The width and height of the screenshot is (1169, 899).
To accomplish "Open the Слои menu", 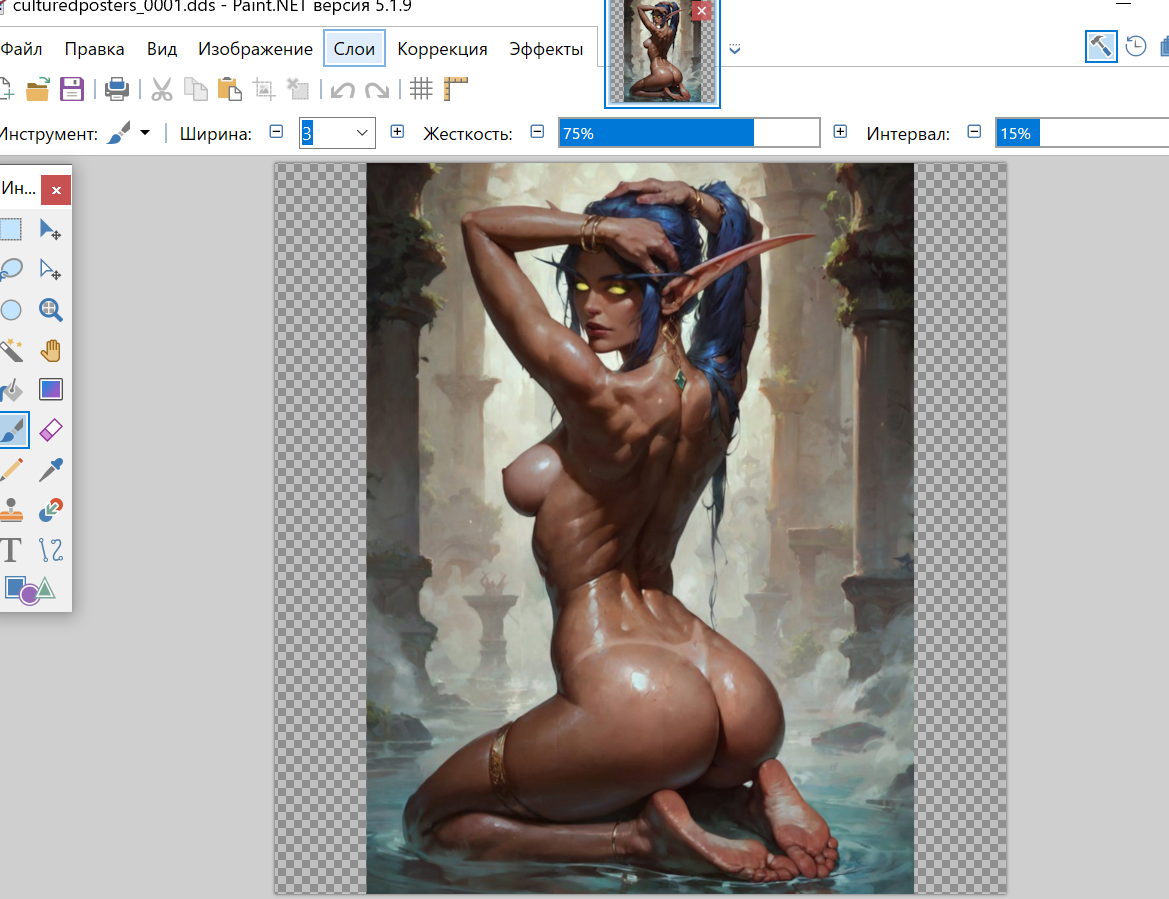I will [354, 49].
